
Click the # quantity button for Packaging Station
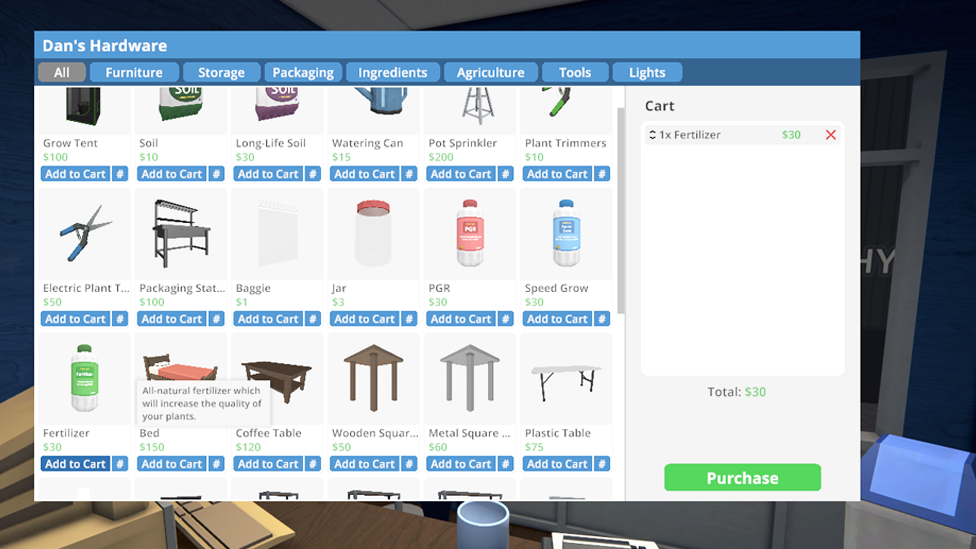point(217,319)
